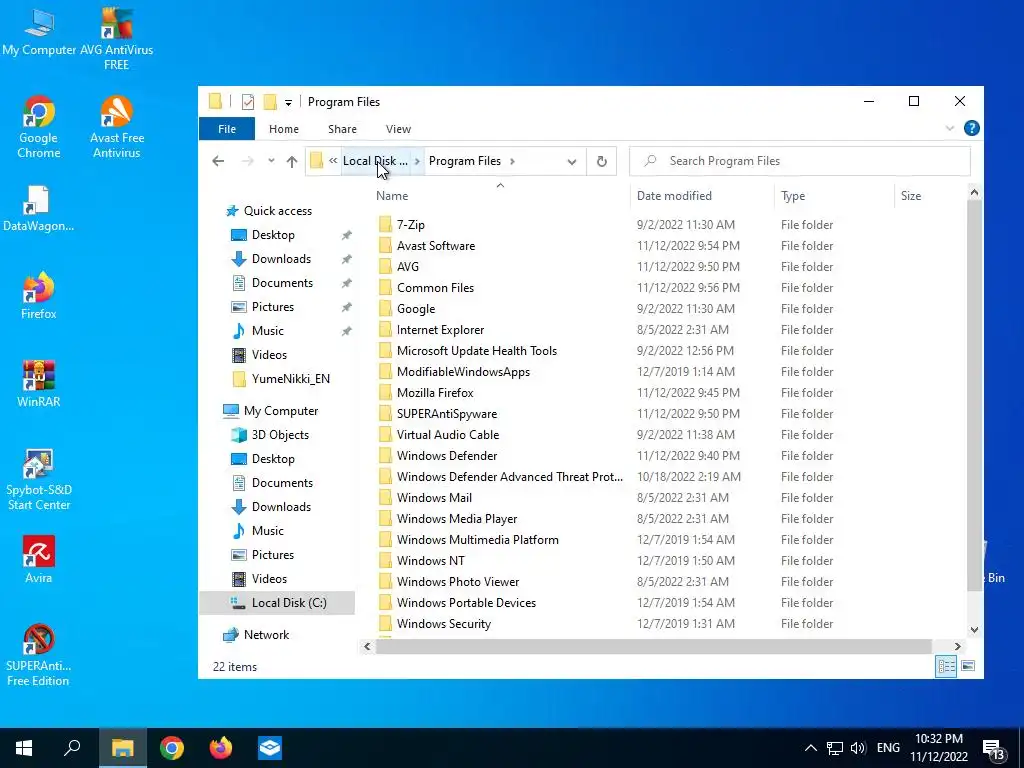Show hidden breadcrumb folders via double chevron
Viewport: 1024px width, 768px height.
pos(333,161)
